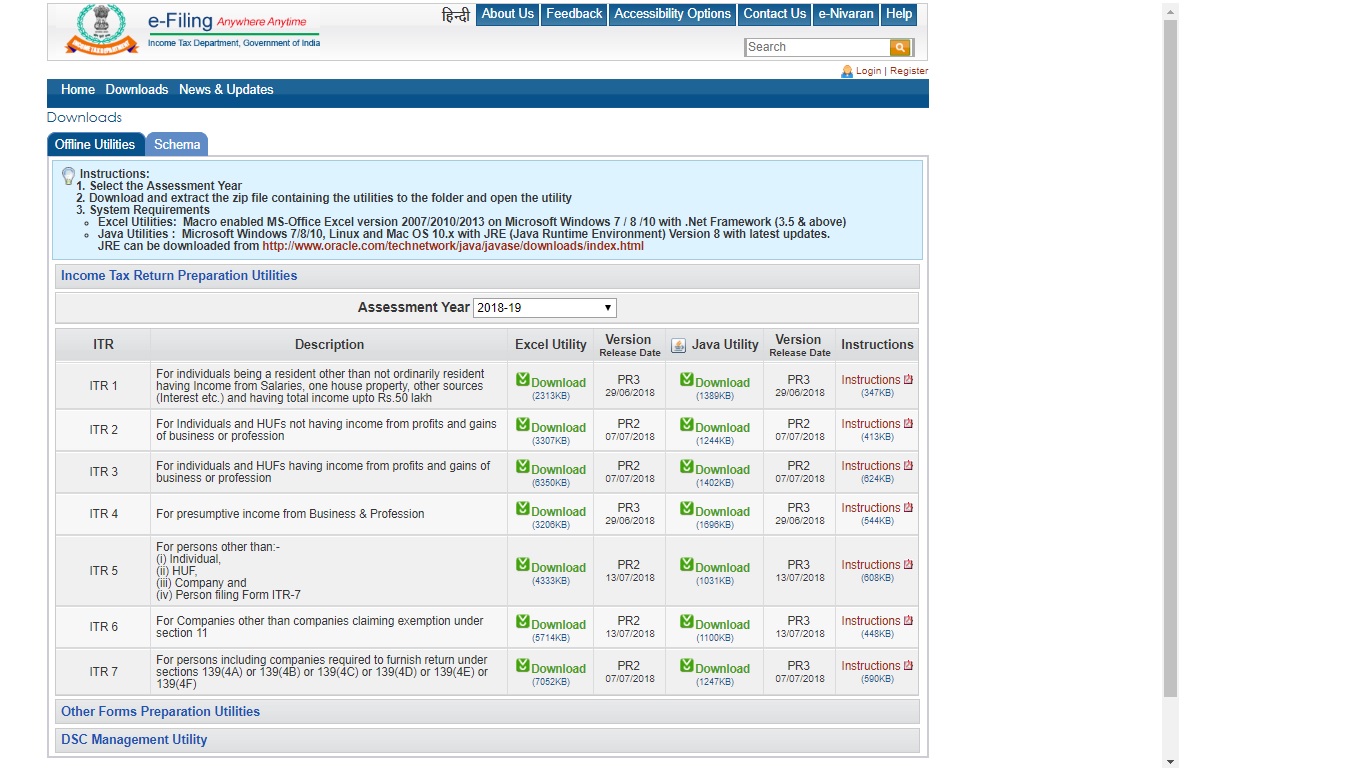Click the Accessibility Options button
Viewport: 1366px width, 768px height.
coord(672,14)
